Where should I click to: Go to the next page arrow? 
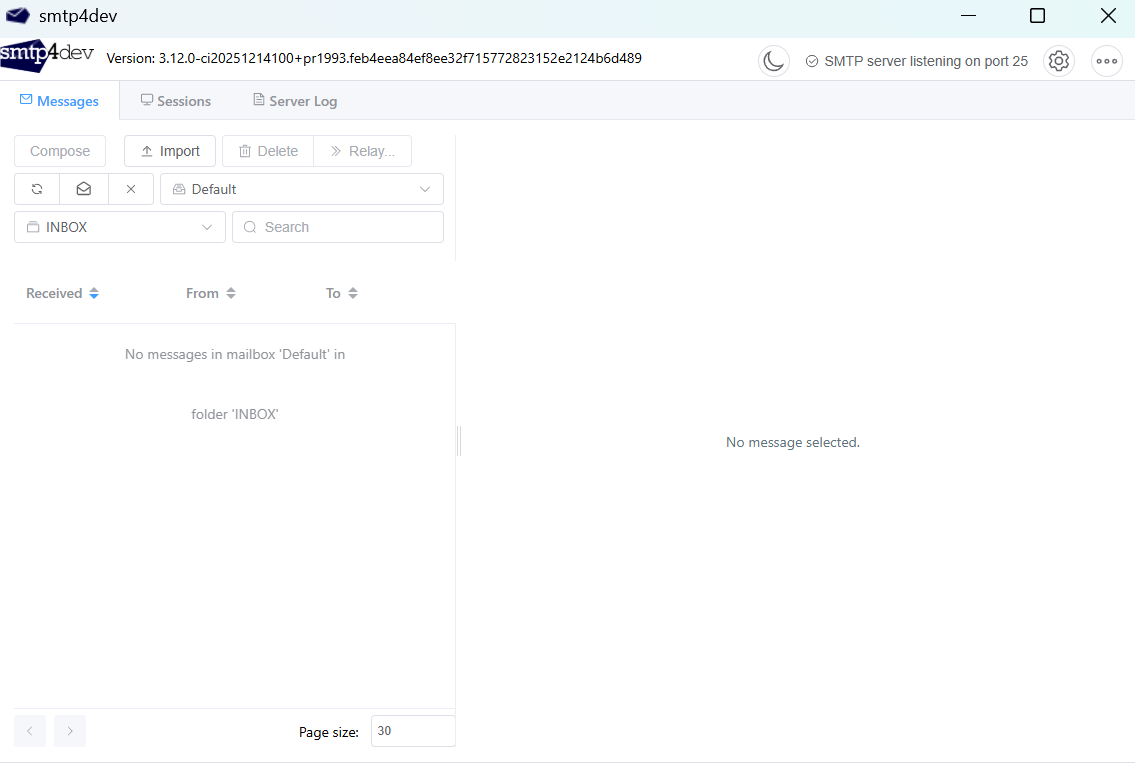coord(70,731)
